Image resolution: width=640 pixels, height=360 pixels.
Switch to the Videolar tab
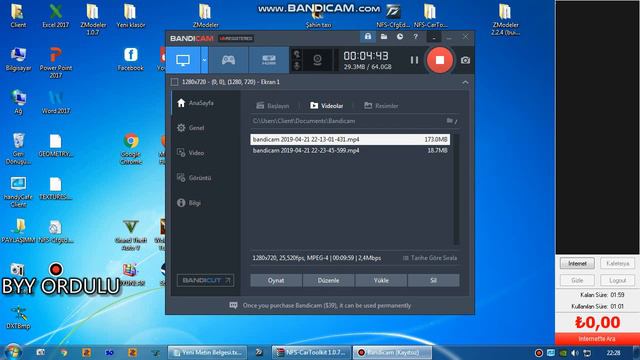[326, 106]
